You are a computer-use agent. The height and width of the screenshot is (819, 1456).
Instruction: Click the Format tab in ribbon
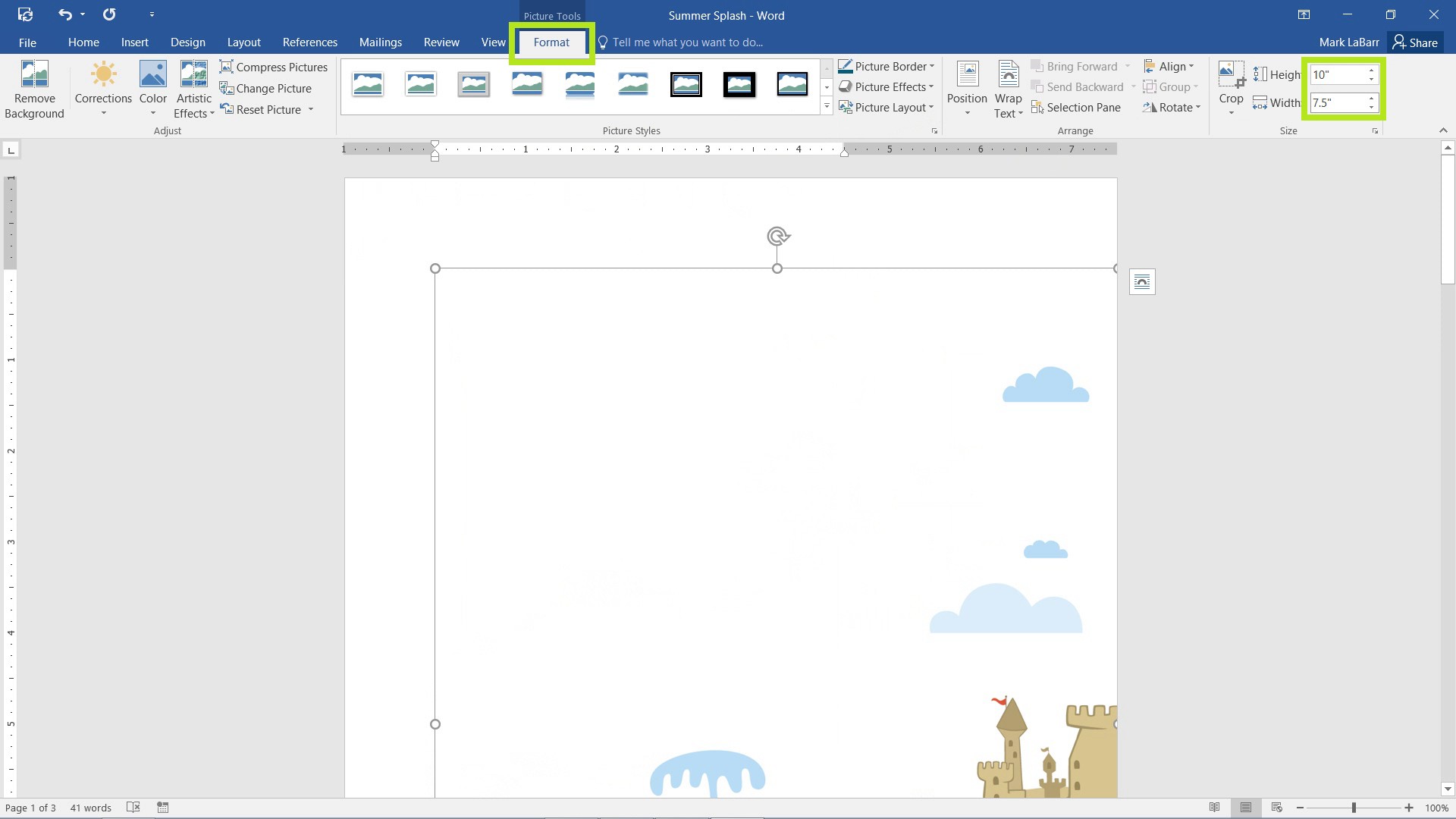coord(551,42)
